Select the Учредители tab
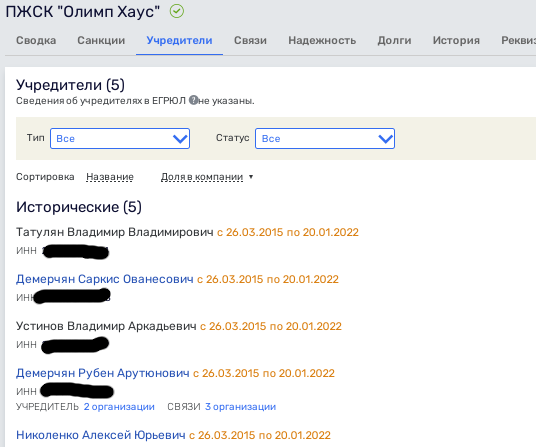This screenshot has width=536, height=447. (179, 40)
